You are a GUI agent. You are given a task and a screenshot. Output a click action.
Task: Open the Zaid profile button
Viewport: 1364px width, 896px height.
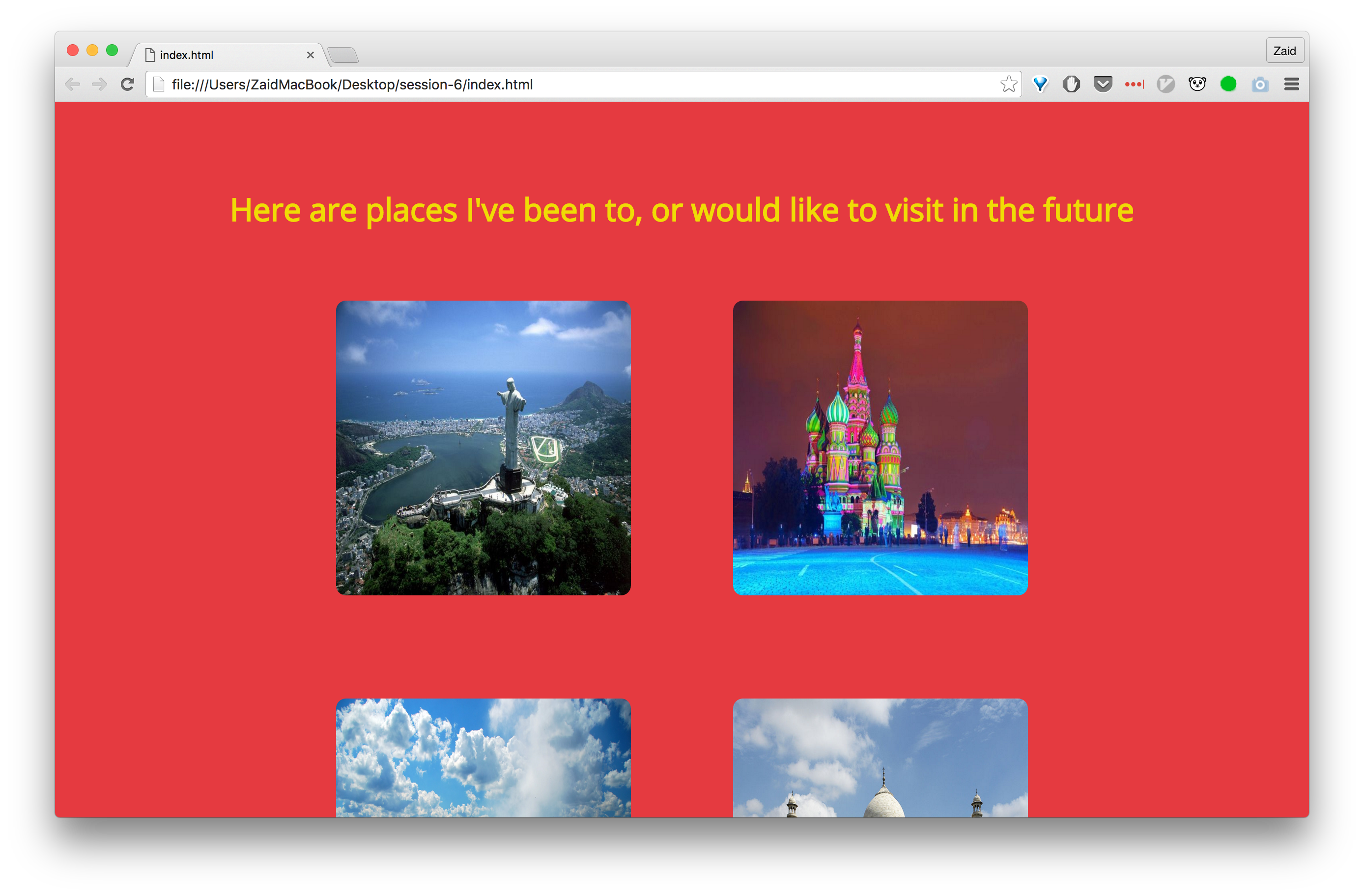[1285, 51]
